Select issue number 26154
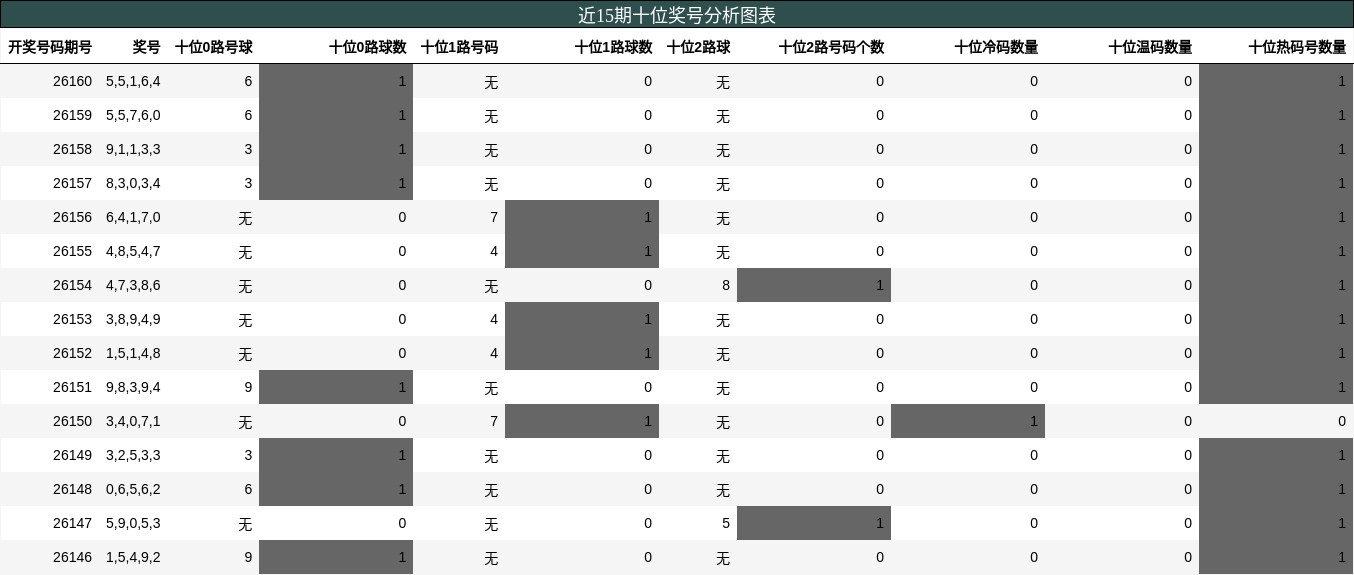This screenshot has width=1354, height=575. [x=72, y=285]
